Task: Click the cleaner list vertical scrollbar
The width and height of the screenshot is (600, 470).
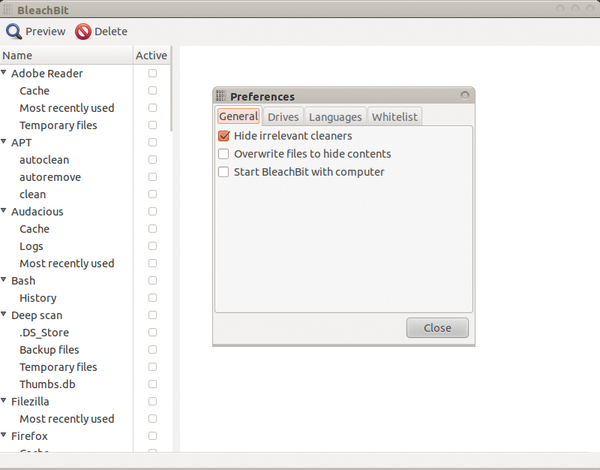Action: coord(171,89)
